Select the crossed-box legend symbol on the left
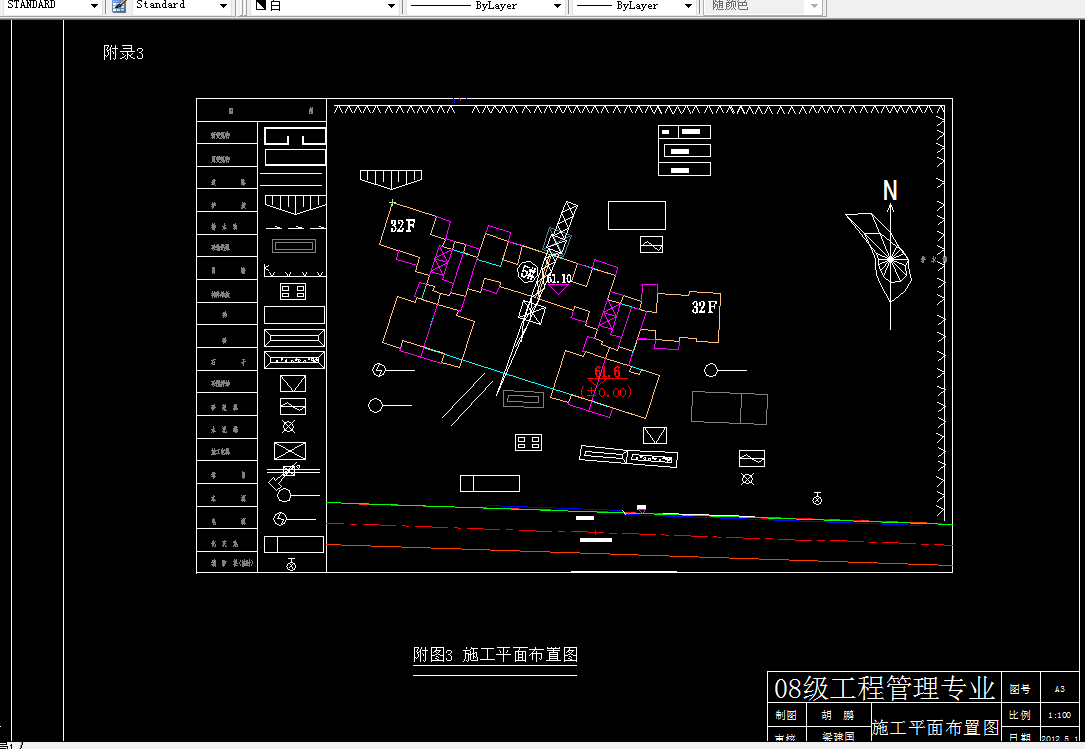1085x749 pixels. click(290, 450)
